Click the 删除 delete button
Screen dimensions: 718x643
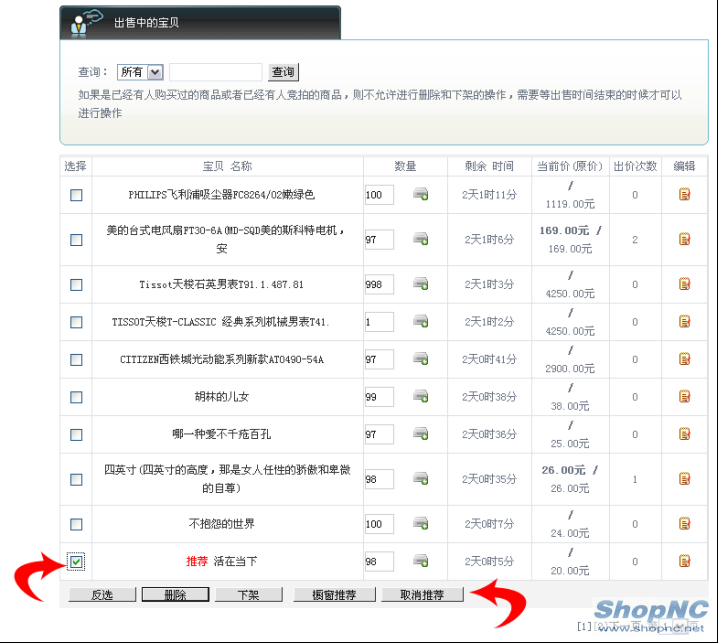pyautogui.click(x=175, y=595)
